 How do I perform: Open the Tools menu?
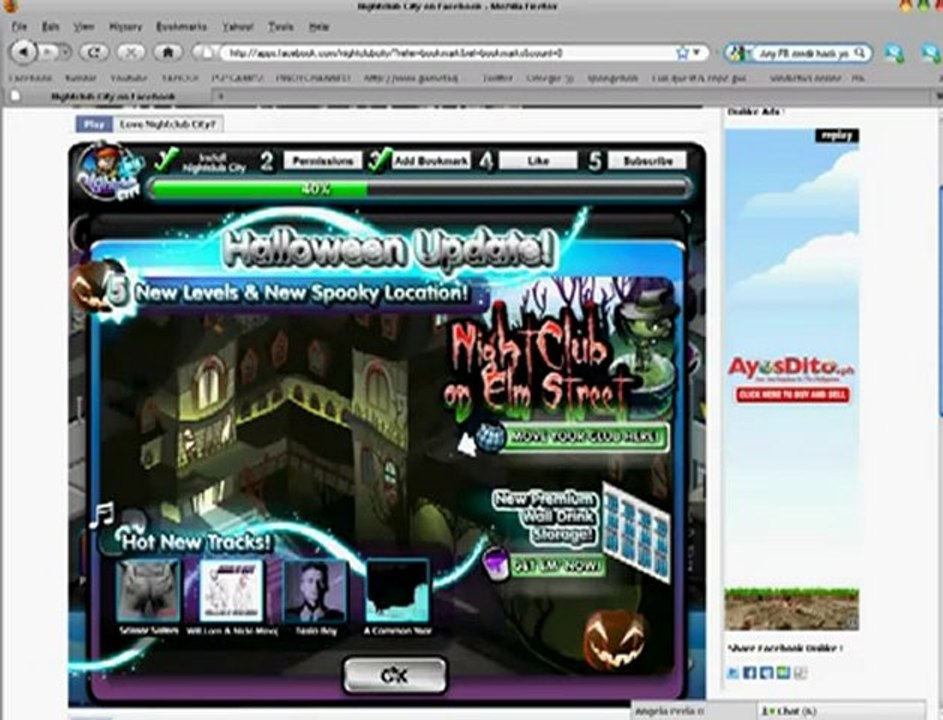[280, 27]
